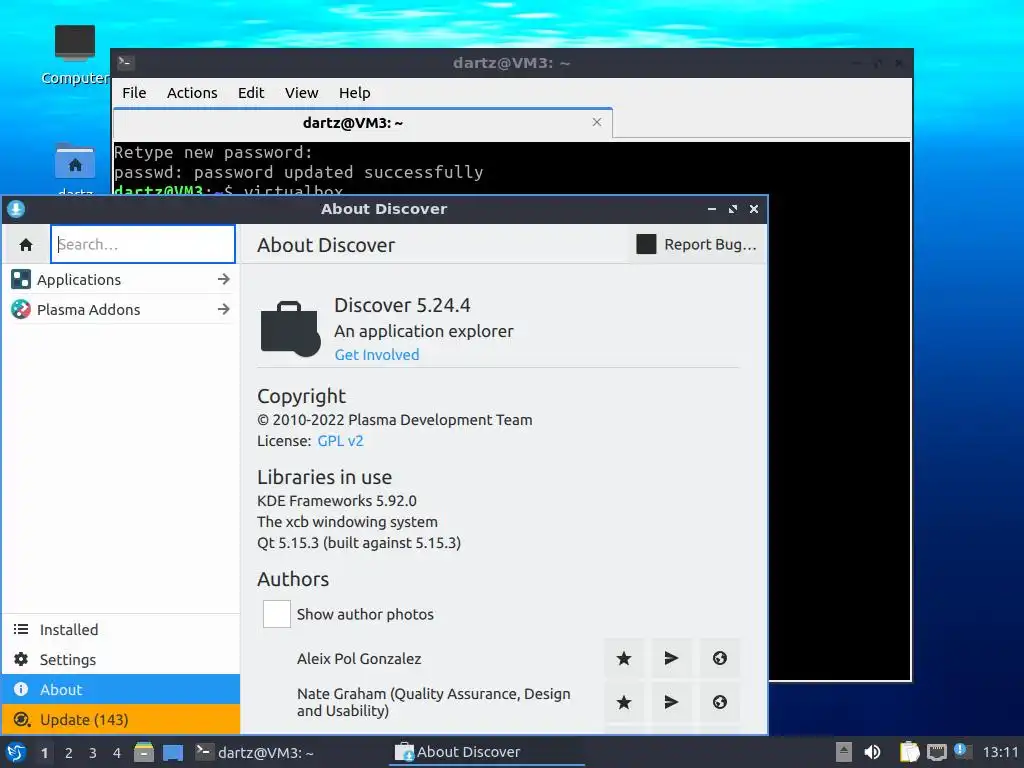Click 'Discover 5.24.4' heading text

coord(402,305)
